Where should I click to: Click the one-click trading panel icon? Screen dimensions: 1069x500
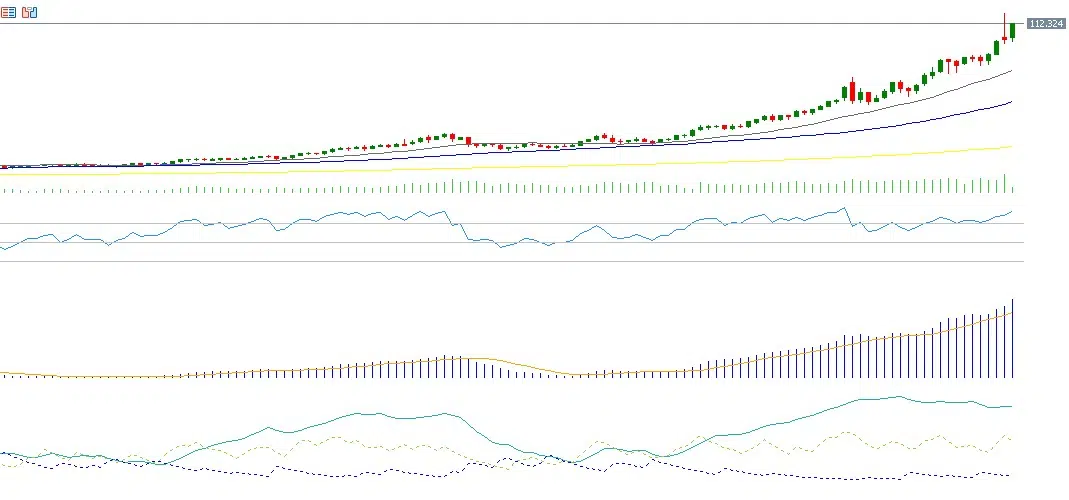29,13
